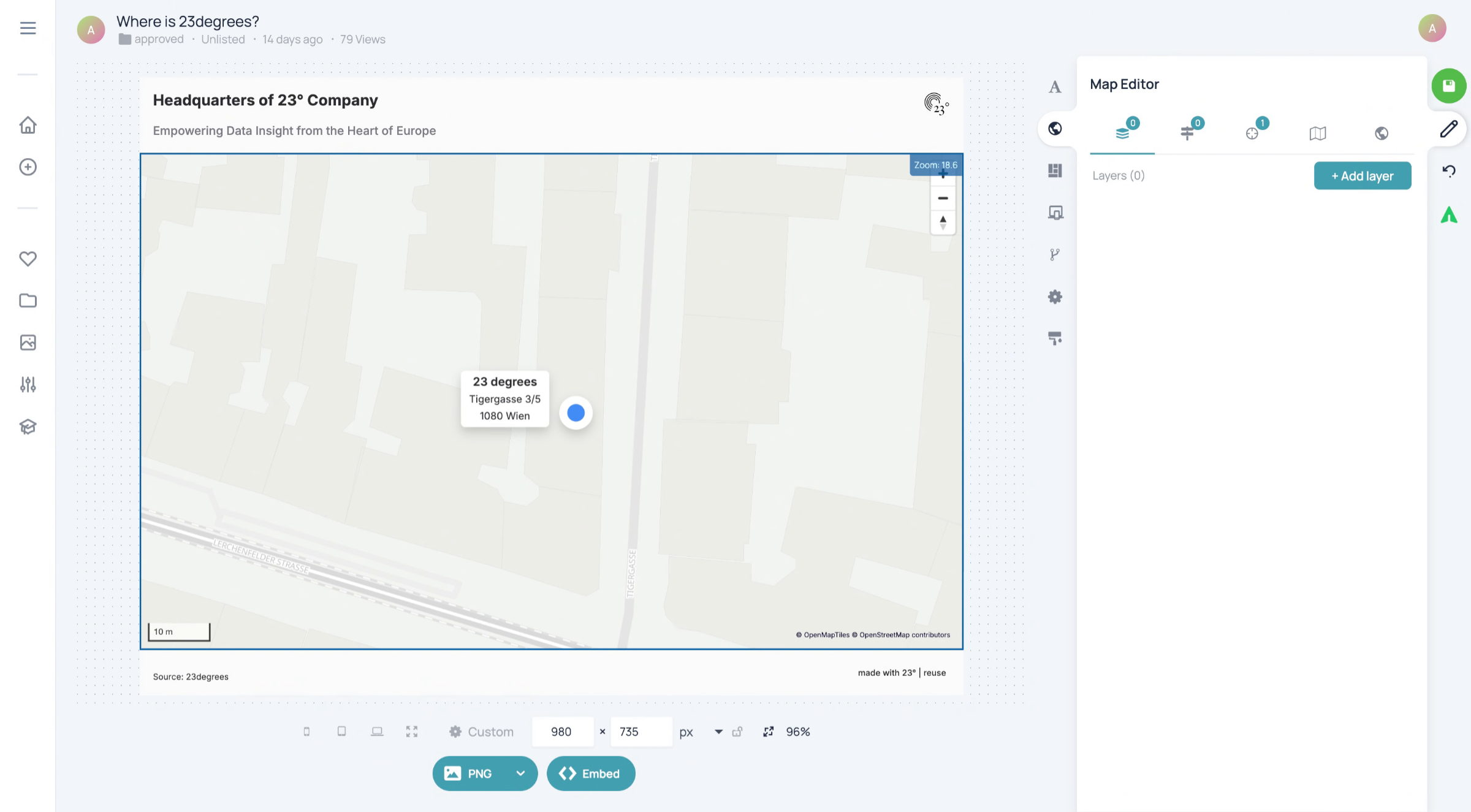The width and height of the screenshot is (1471, 812).
Task: Toggle the aspect ratio lock
Action: coord(737,732)
